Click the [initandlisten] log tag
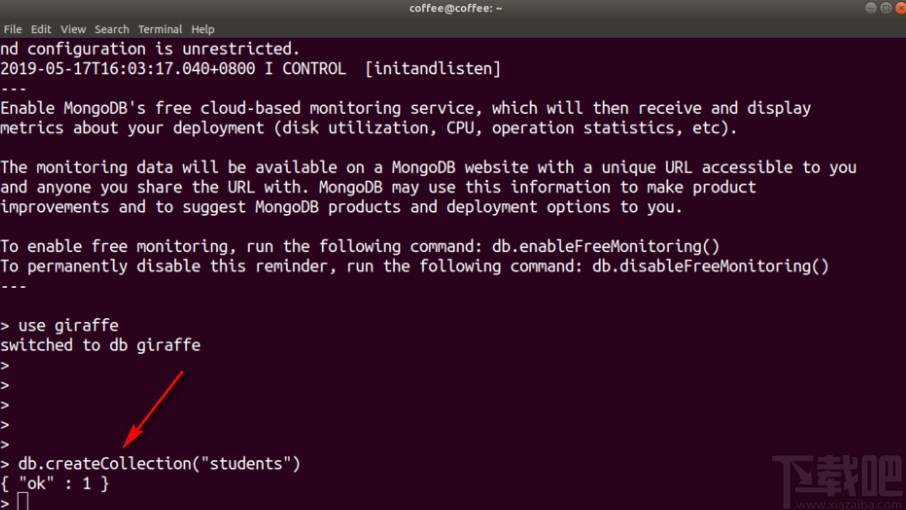Screen dimensions: 906x510 (432, 68)
